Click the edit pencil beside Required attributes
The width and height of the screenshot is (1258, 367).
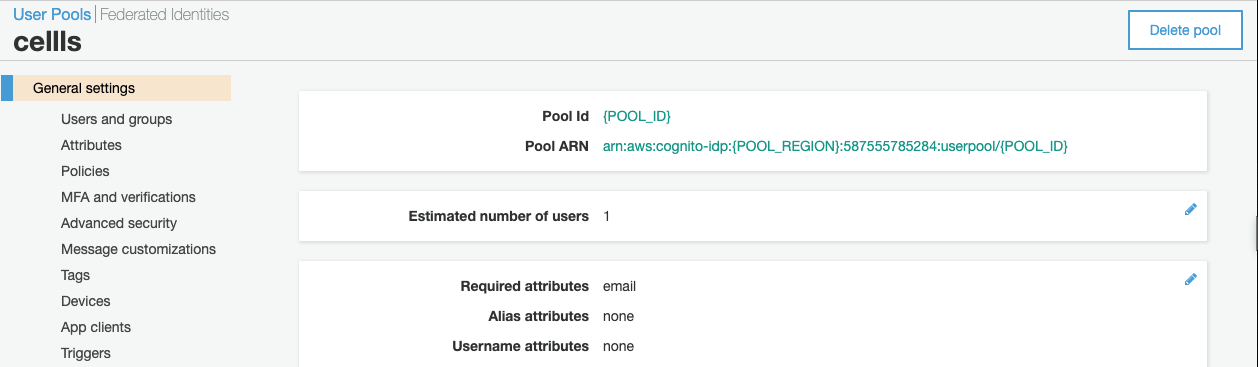1190,279
